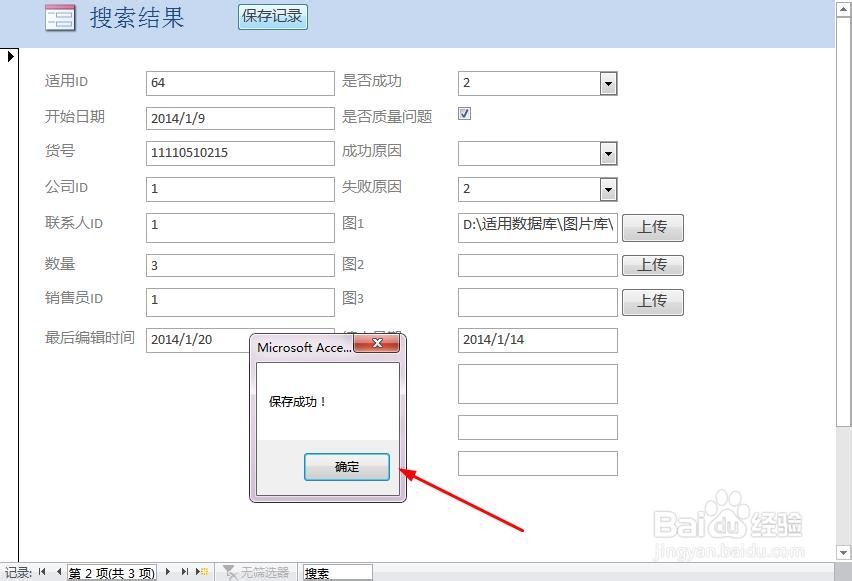
Task: Click the 无筛选器 filter indicator
Action: click(255, 572)
